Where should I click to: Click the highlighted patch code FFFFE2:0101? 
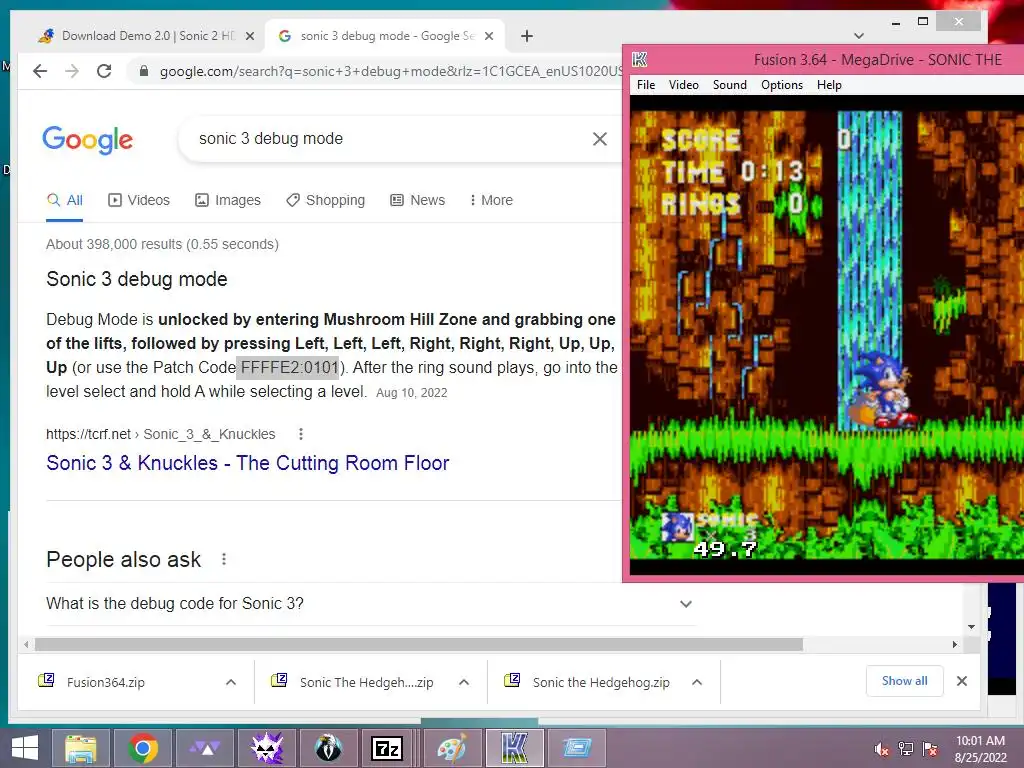(288, 368)
